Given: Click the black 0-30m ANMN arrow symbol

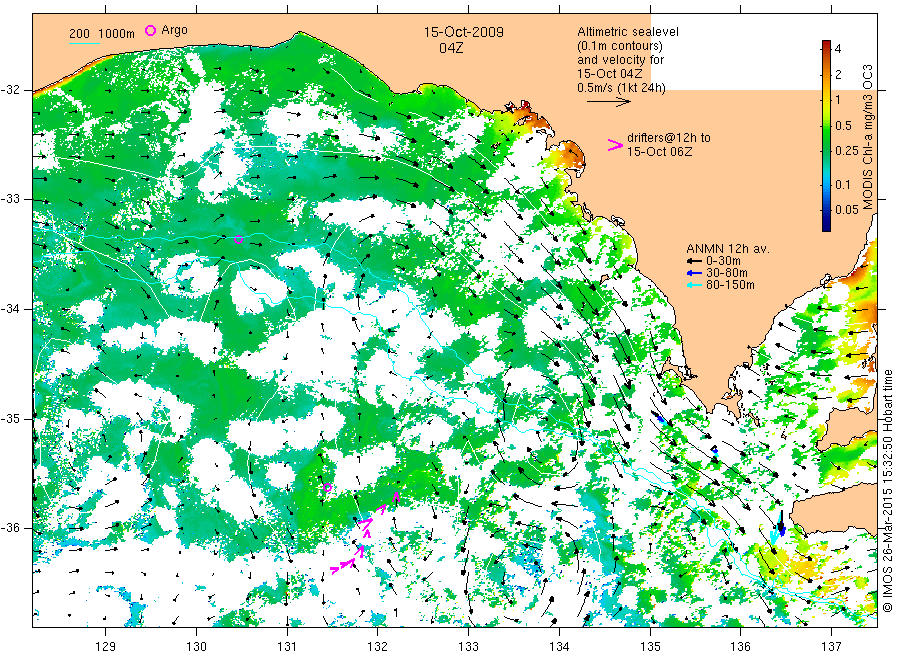Looking at the screenshot, I should (695, 261).
